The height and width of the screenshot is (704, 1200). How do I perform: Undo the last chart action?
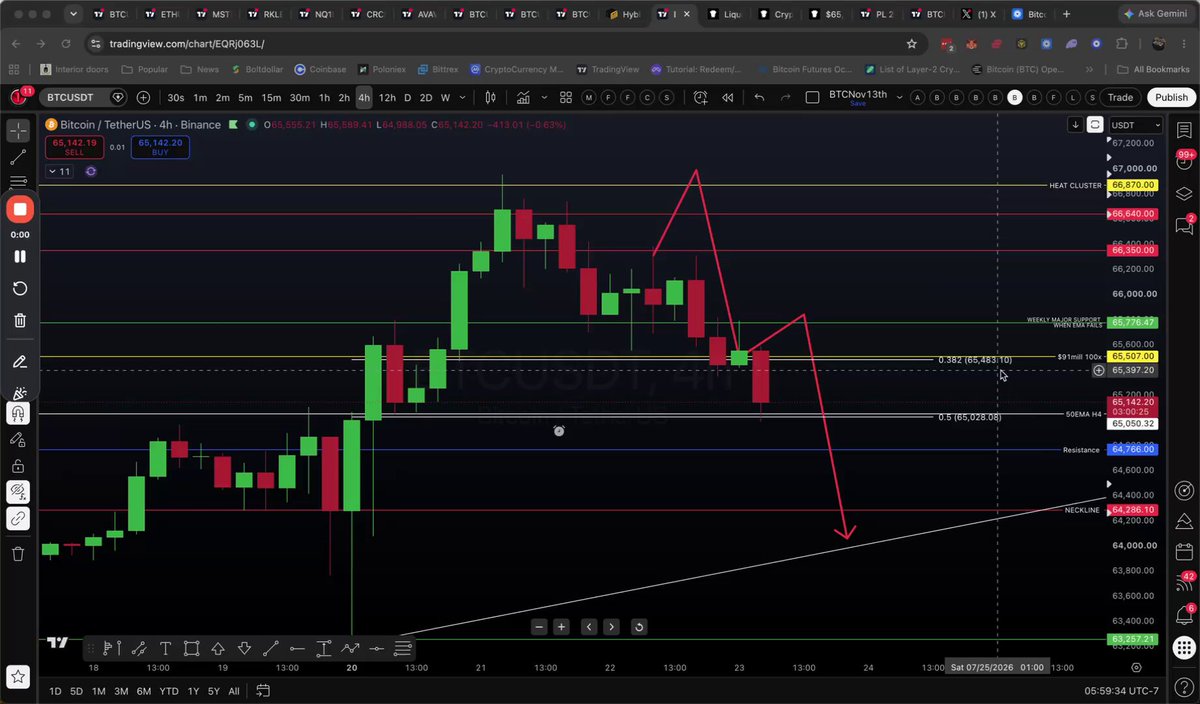pyautogui.click(x=759, y=97)
